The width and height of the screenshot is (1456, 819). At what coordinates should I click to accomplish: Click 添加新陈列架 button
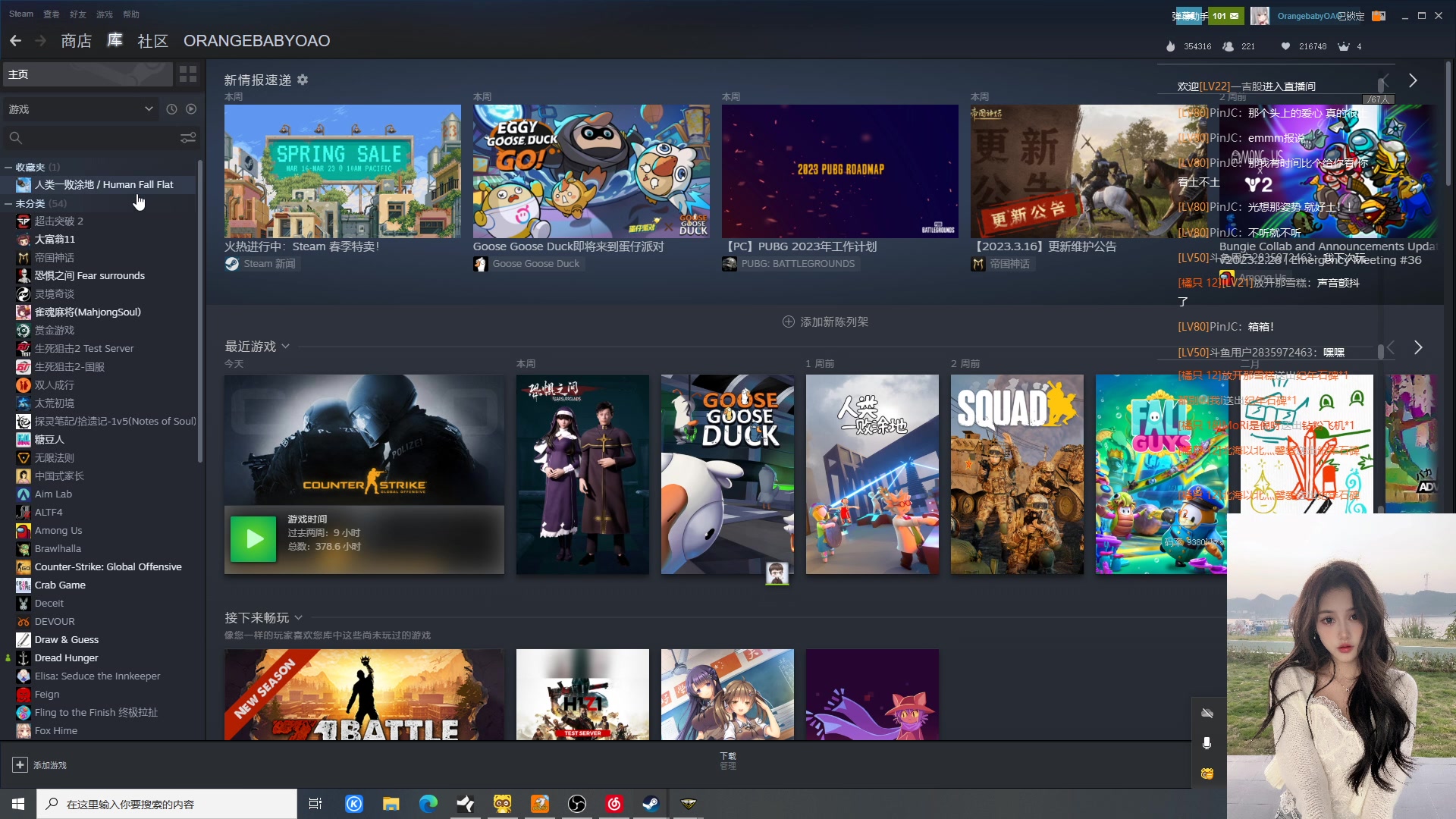click(825, 322)
